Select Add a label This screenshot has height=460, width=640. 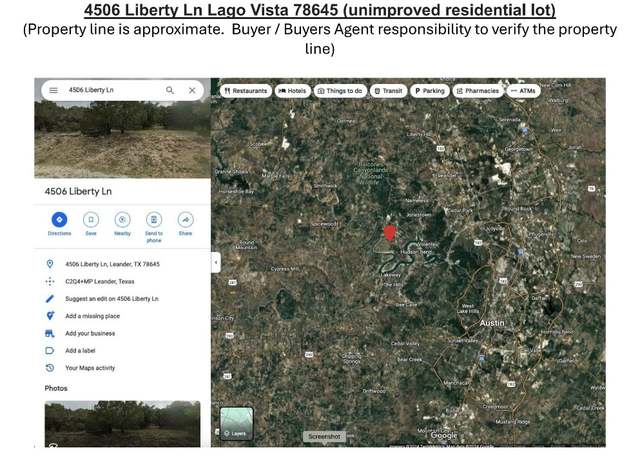80,351
